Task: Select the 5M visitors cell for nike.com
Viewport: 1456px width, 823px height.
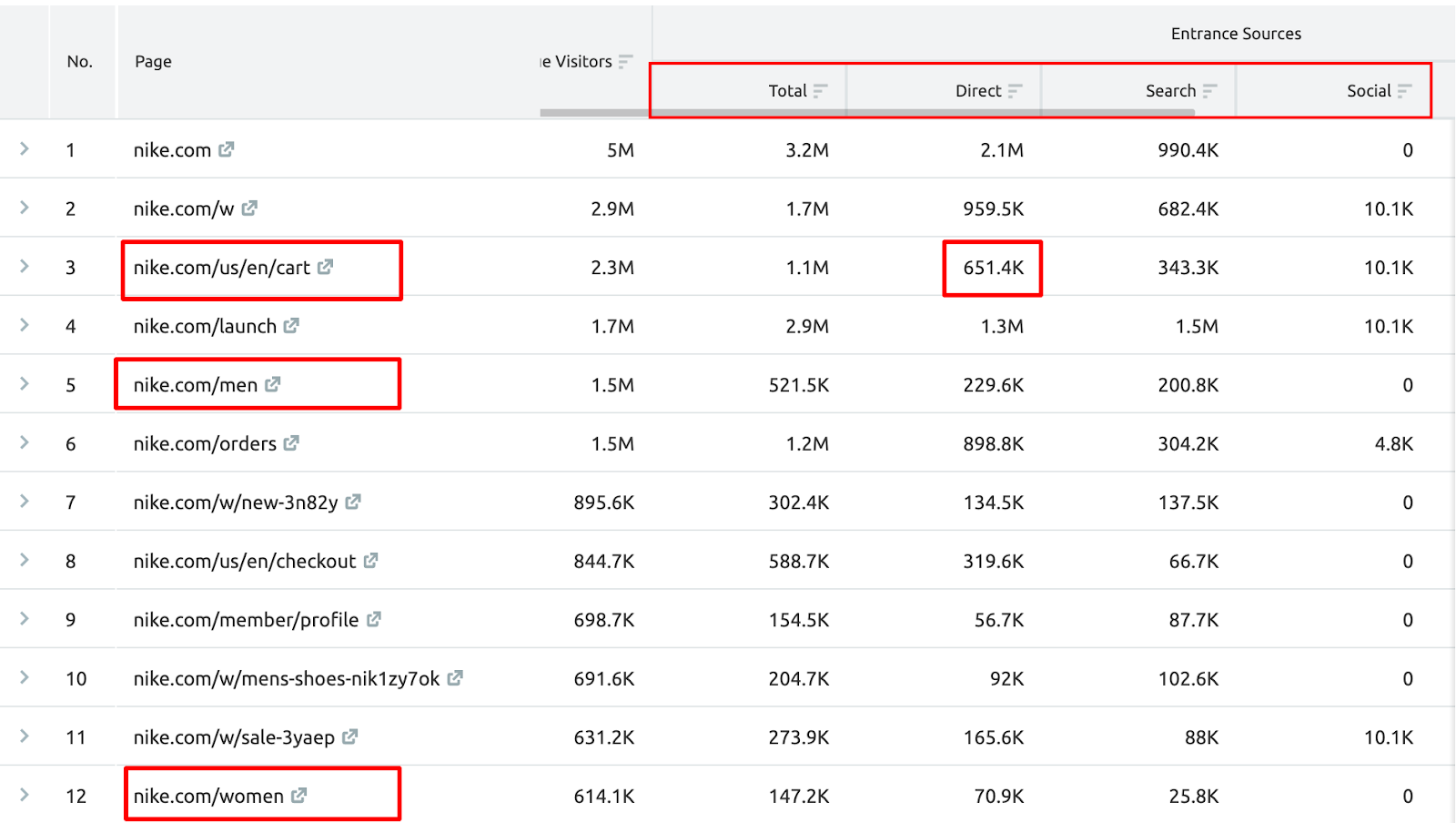Action: point(621,150)
